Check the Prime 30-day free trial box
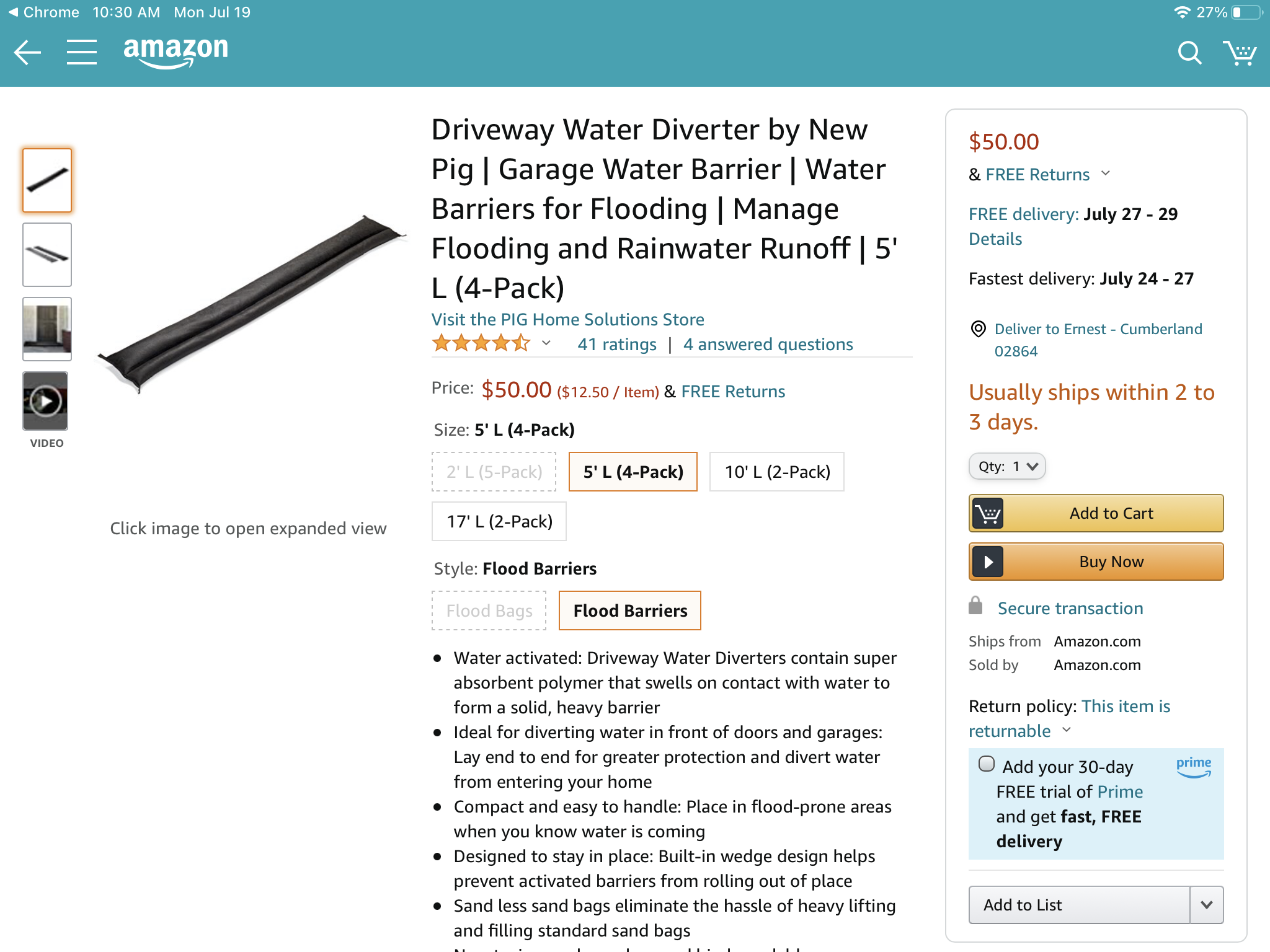This screenshot has height=952, width=1270. tap(987, 764)
